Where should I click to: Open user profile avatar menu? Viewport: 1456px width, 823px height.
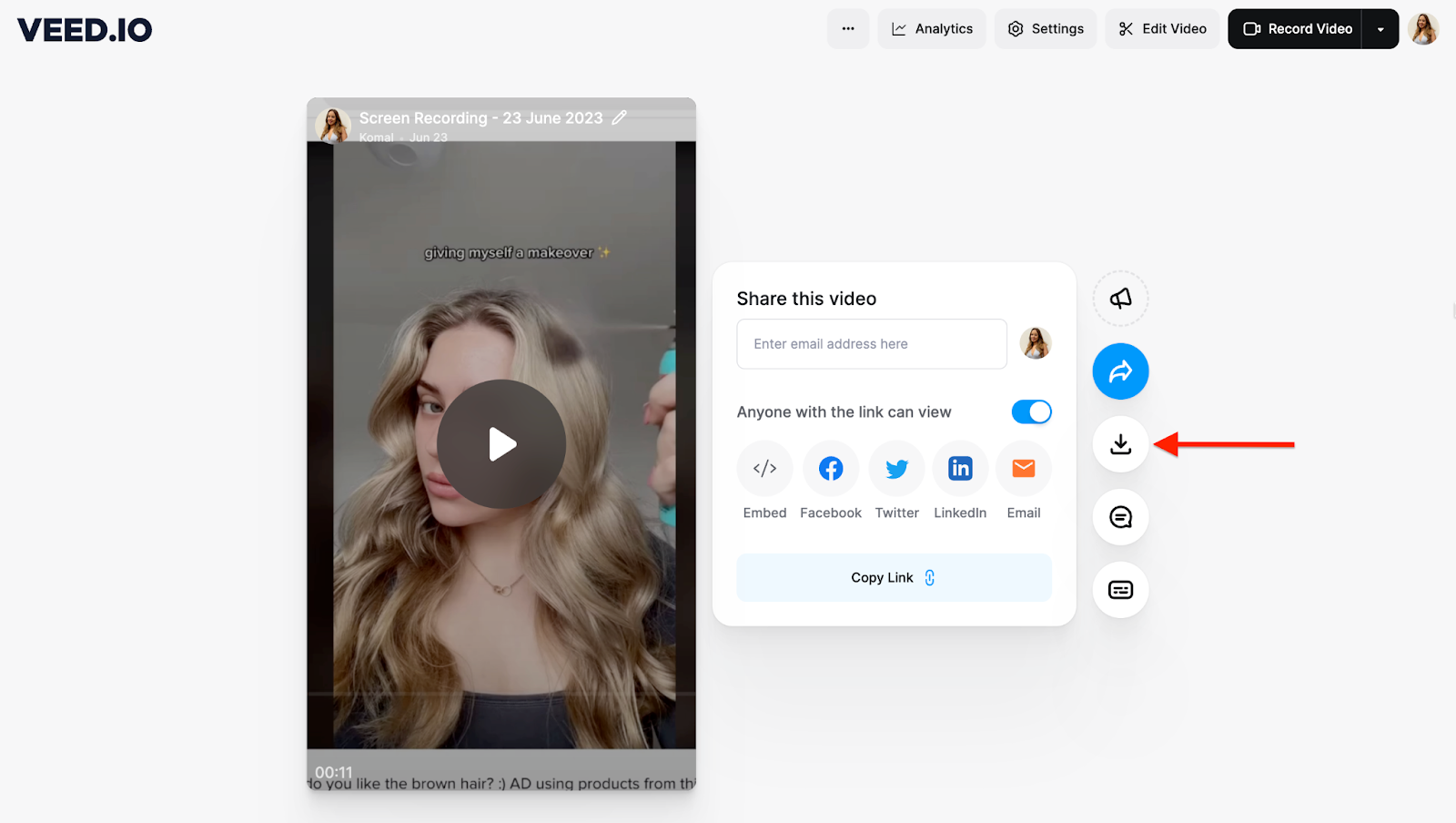click(1423, 29)
